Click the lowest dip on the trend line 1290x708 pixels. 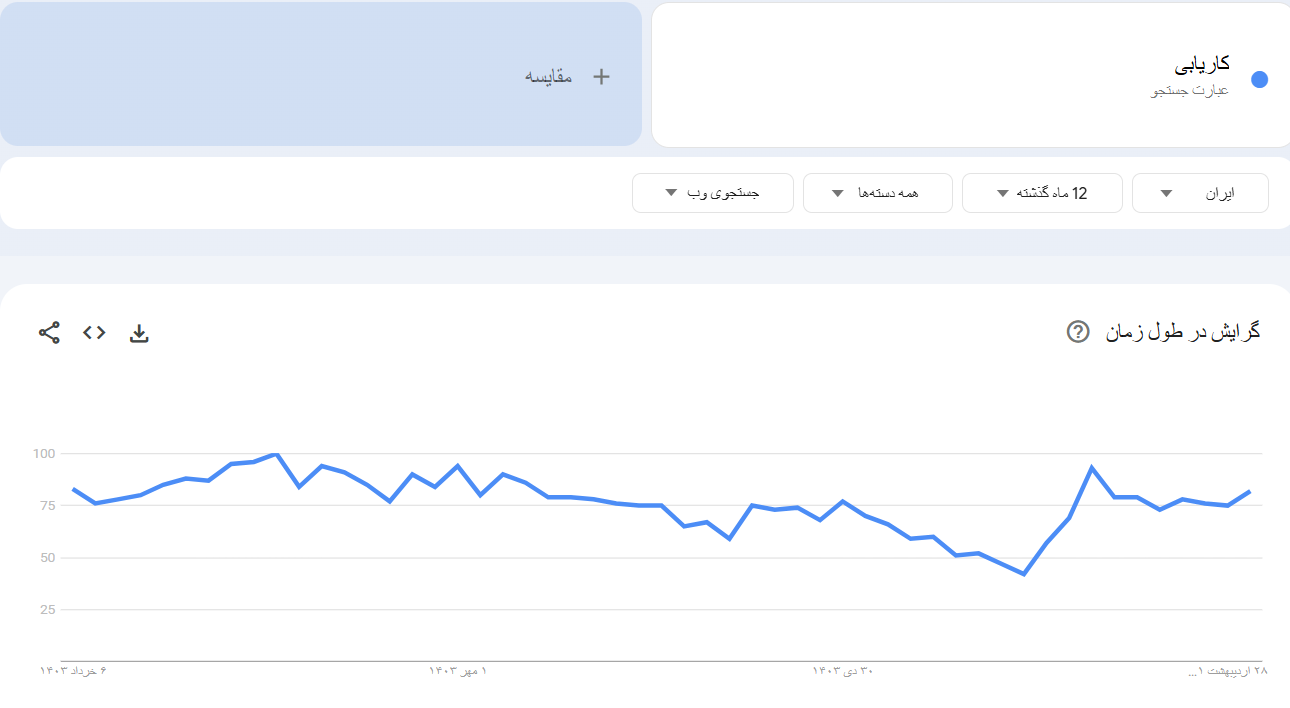point(1024,574)
